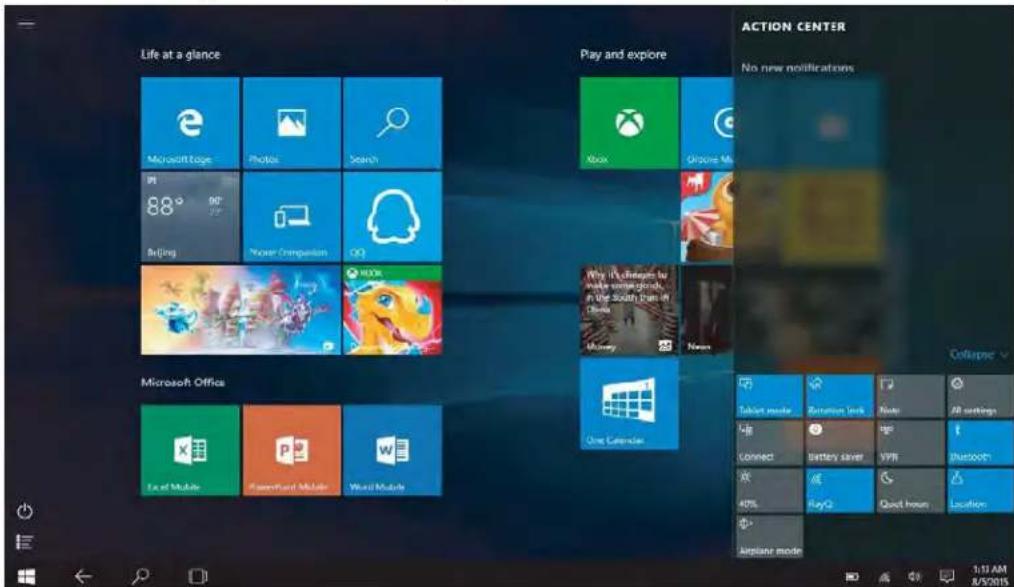Open the PowerPoint Mobile tile
Viewport: 1014px width, 587px height.
(291, 450)
